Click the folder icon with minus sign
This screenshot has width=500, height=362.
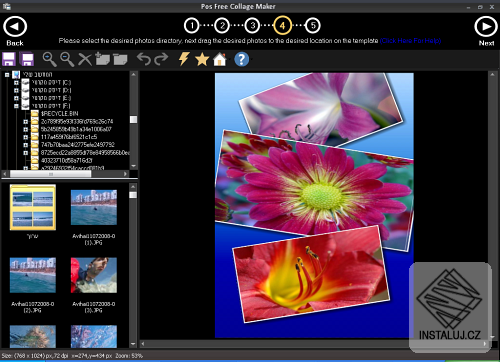(120, 59)
